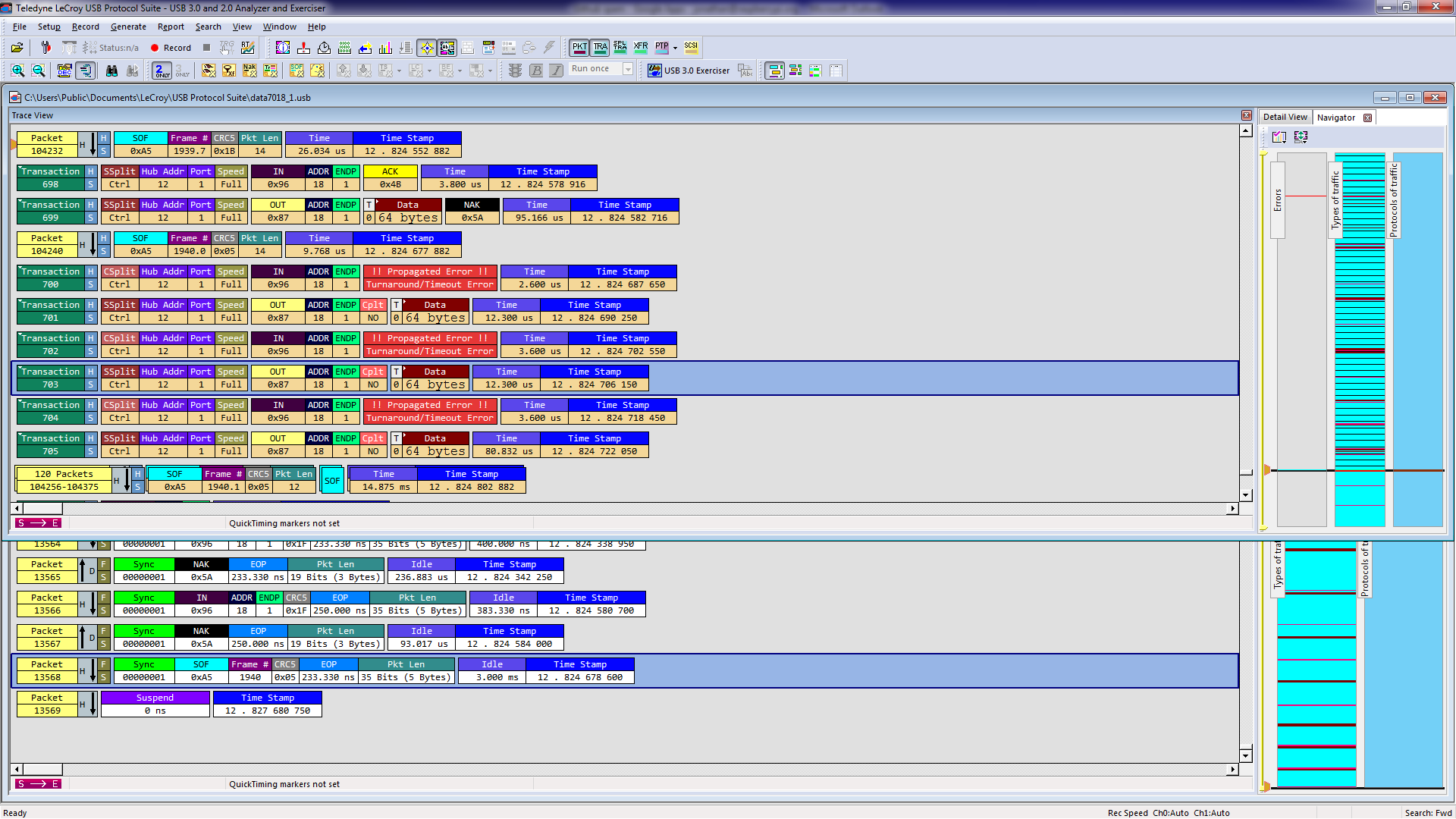Open the Search menu
Screen dimensions: 1456x819
[208, 27]
